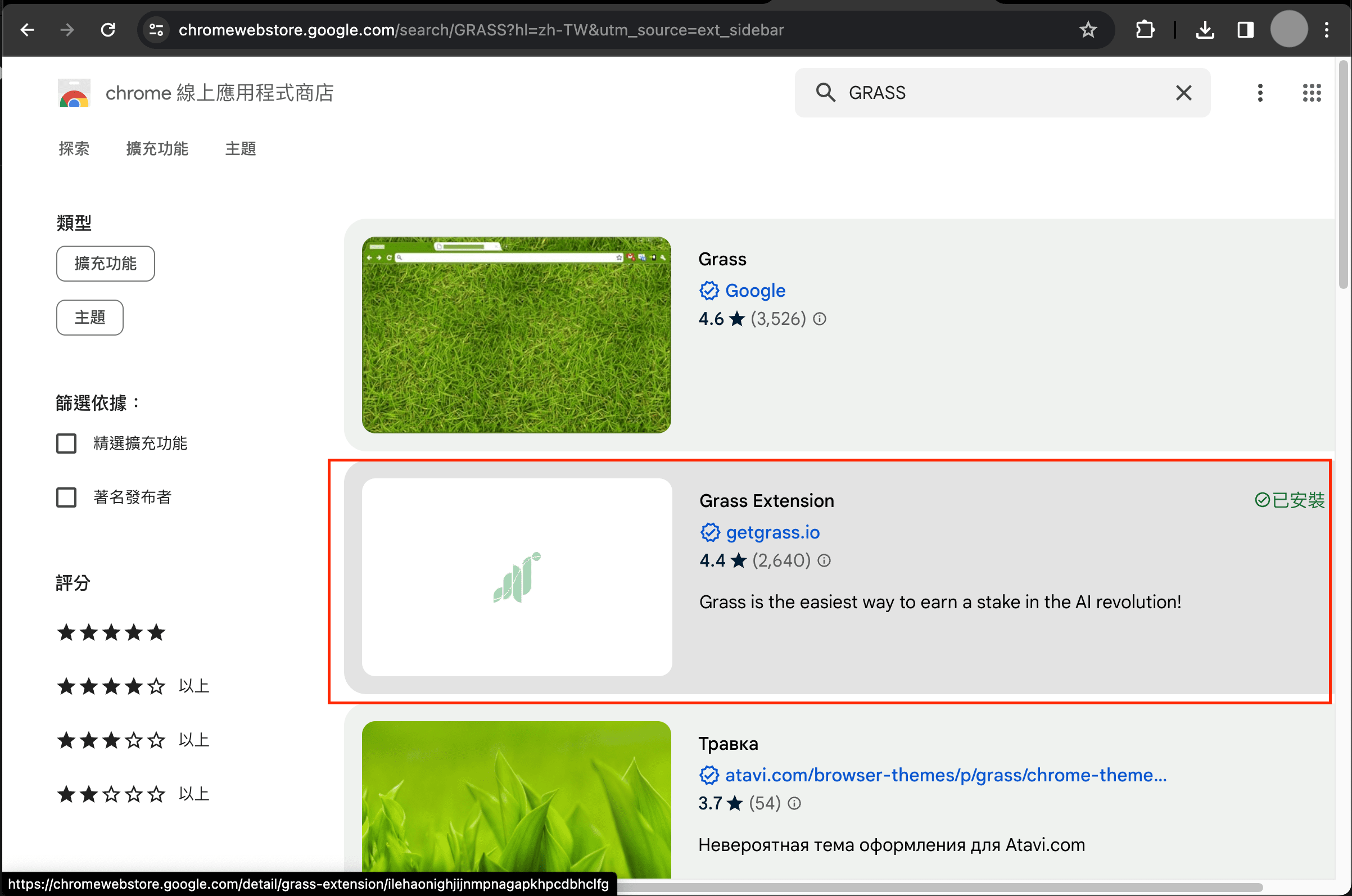Click the green grass theme thumbnail

[517, 335]
